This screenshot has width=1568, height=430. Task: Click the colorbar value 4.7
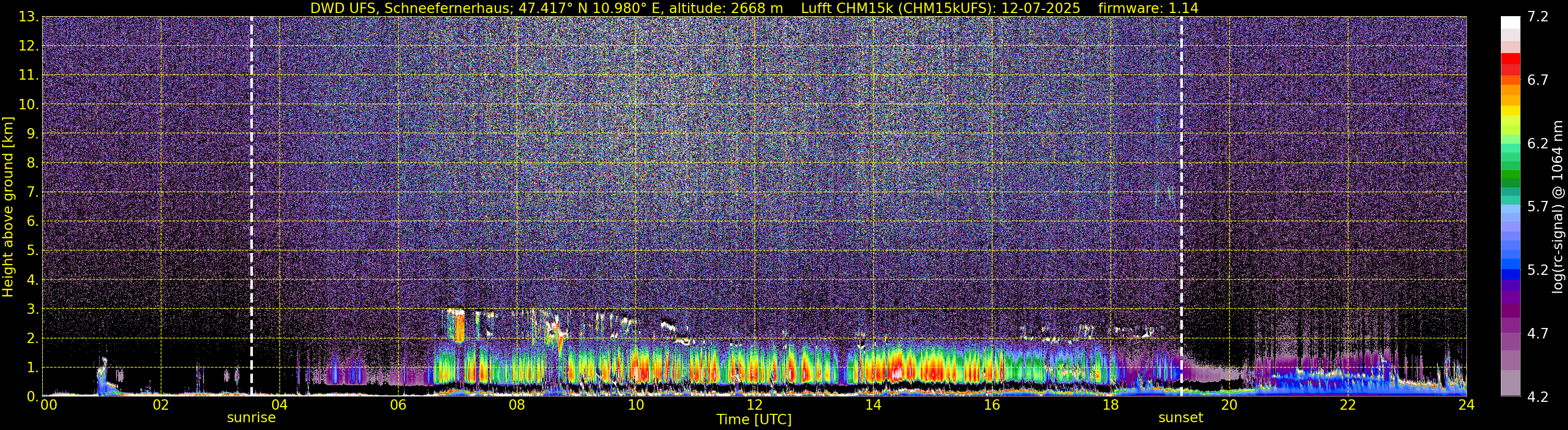click(x=1538, y=334)
